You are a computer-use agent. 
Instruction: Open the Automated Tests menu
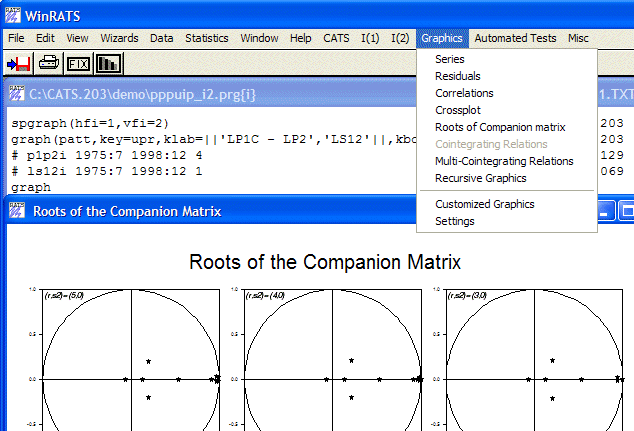514,38
